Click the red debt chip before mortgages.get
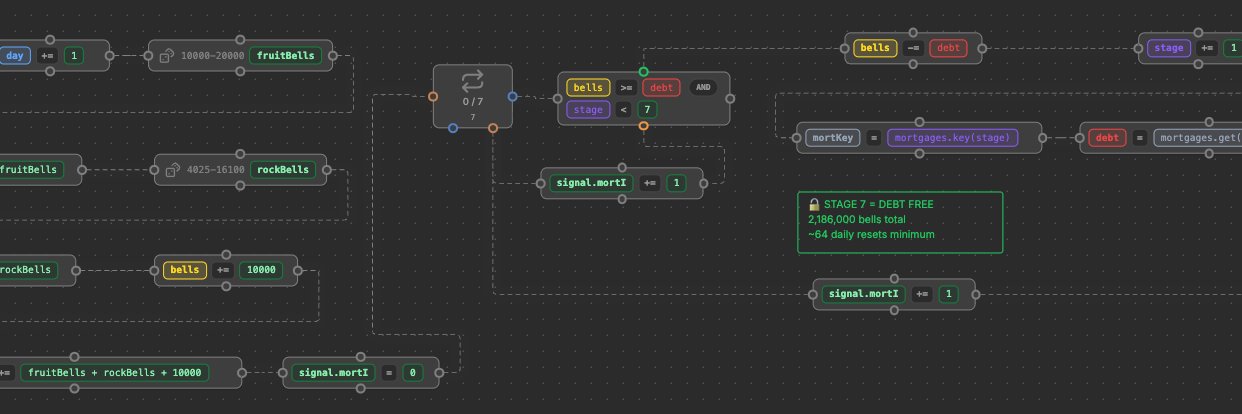The height and width of the screenshot is (414, 1242). click(x=1107, y=138)
